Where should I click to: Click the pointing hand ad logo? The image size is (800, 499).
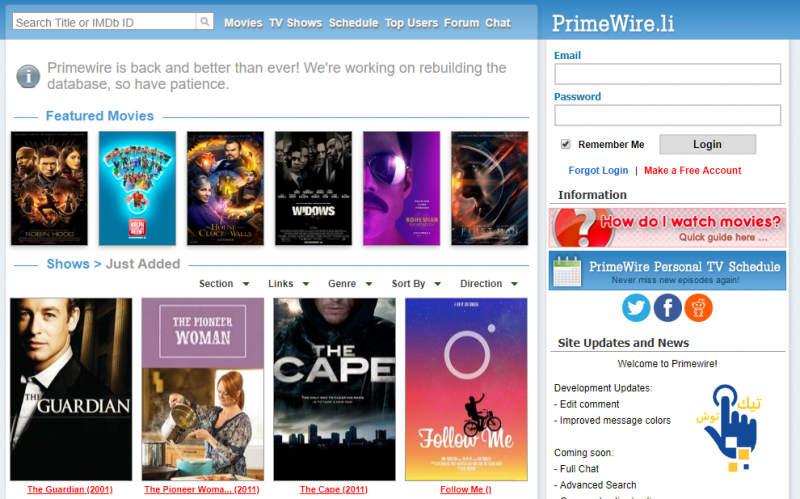point(730,428)
